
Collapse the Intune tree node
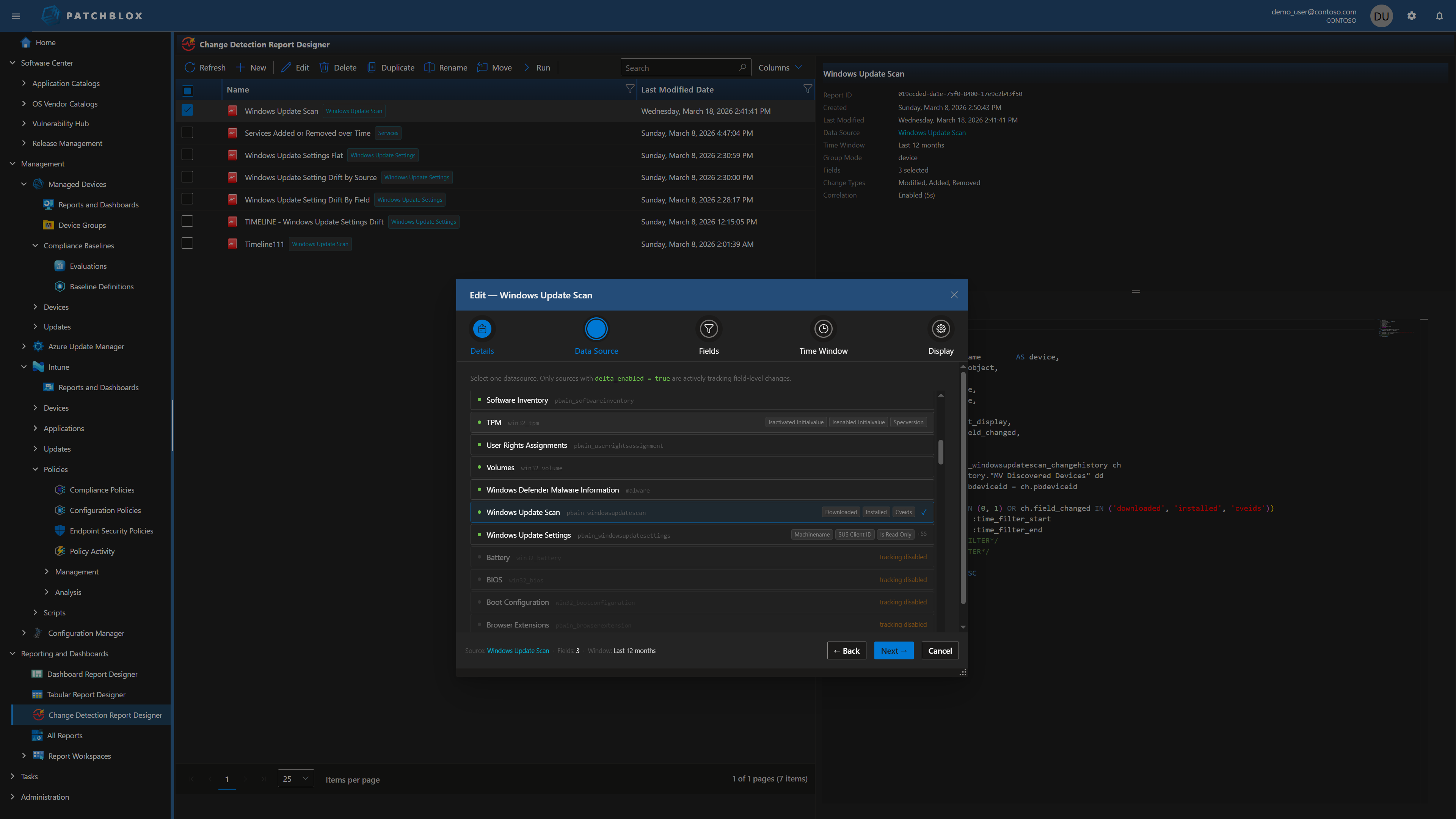tap(24, 367)
